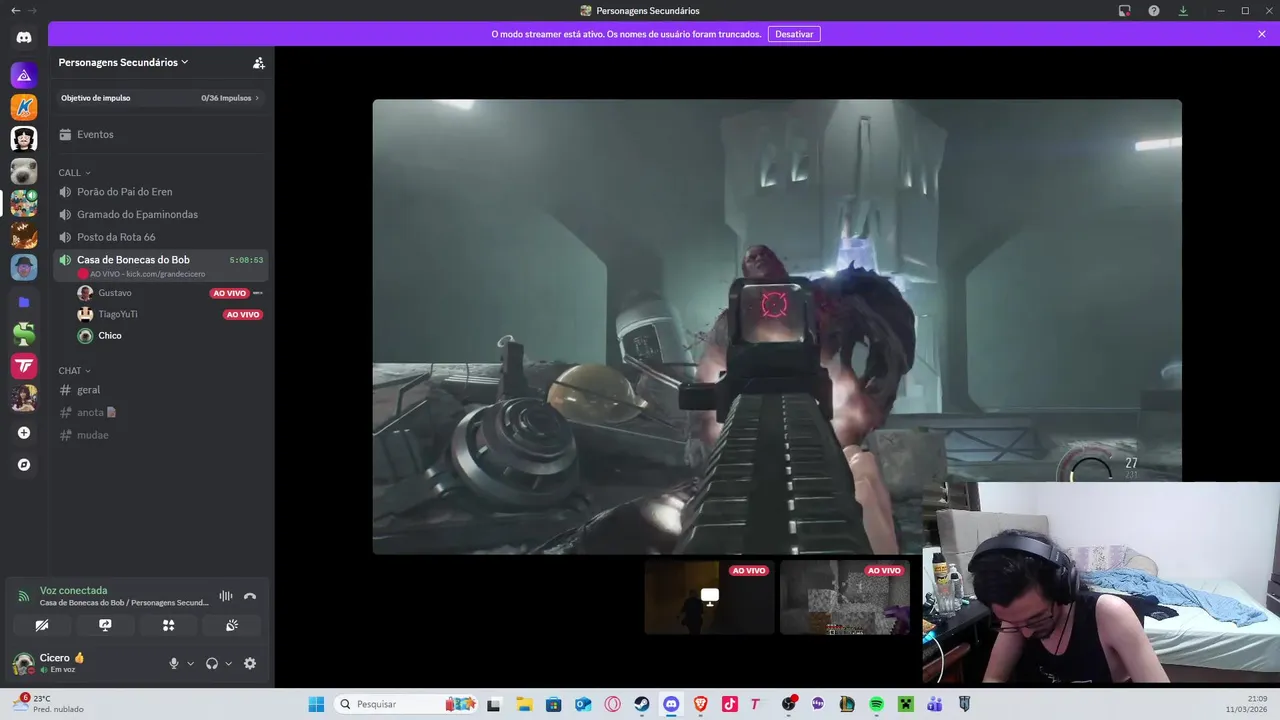Join Posto da Rota 66 voice channel
The image size is (1280, 720).
[x=160, y=237]
